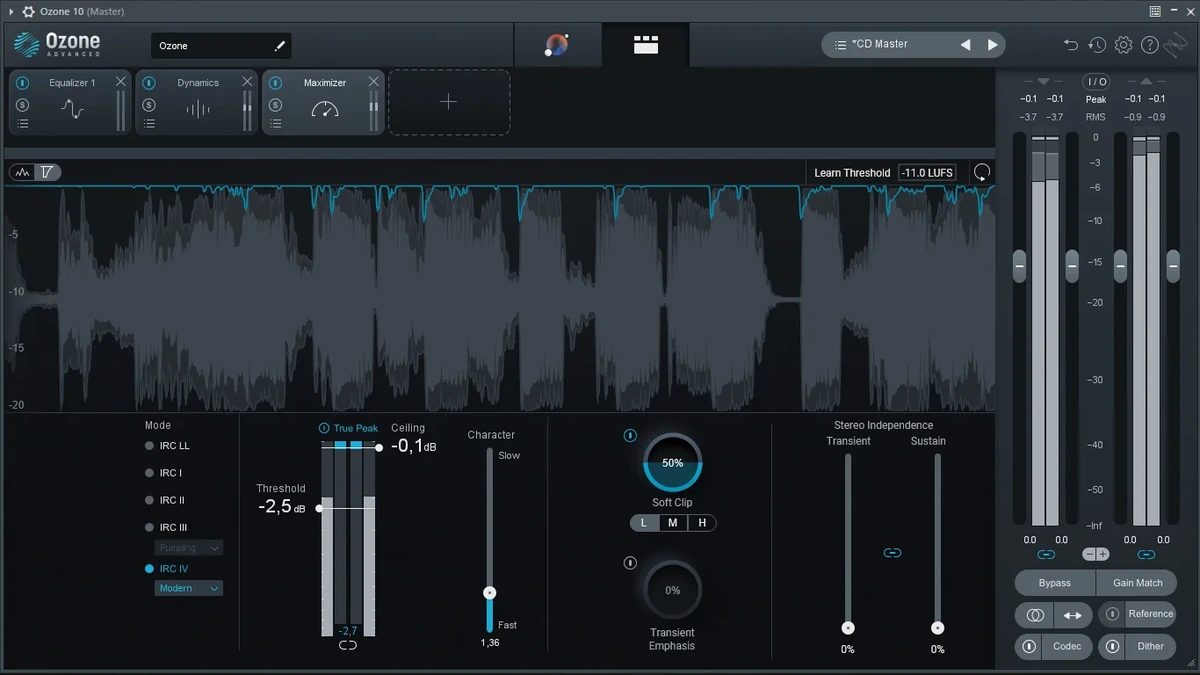The image size is (1200, 675).
Task: Select the Maximizer module tab
Action: tap(325, 102)
